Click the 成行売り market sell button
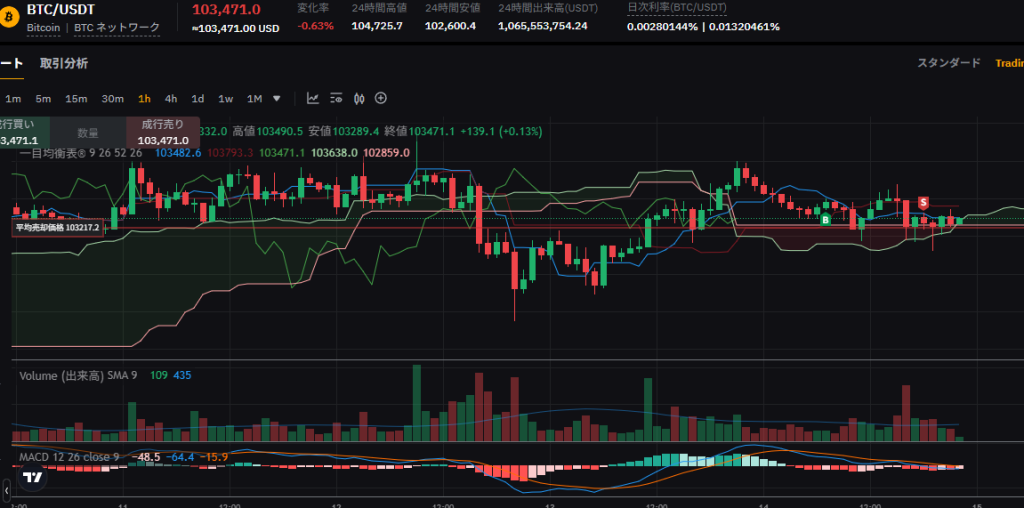This screenshot has width=1024, height=508. 163,132
